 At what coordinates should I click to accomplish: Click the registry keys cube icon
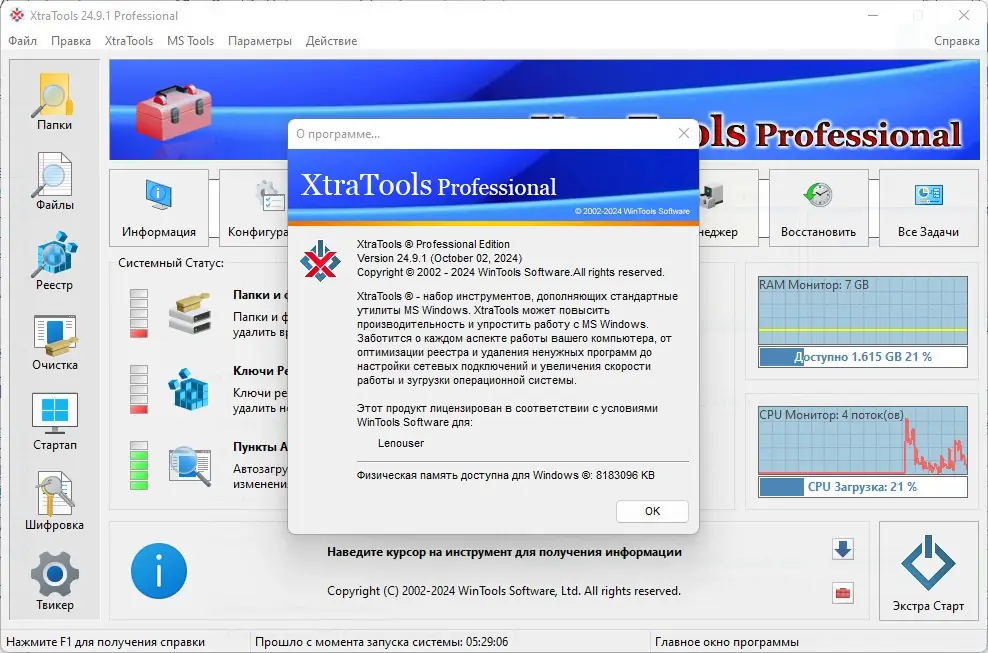tap(189, 389)
